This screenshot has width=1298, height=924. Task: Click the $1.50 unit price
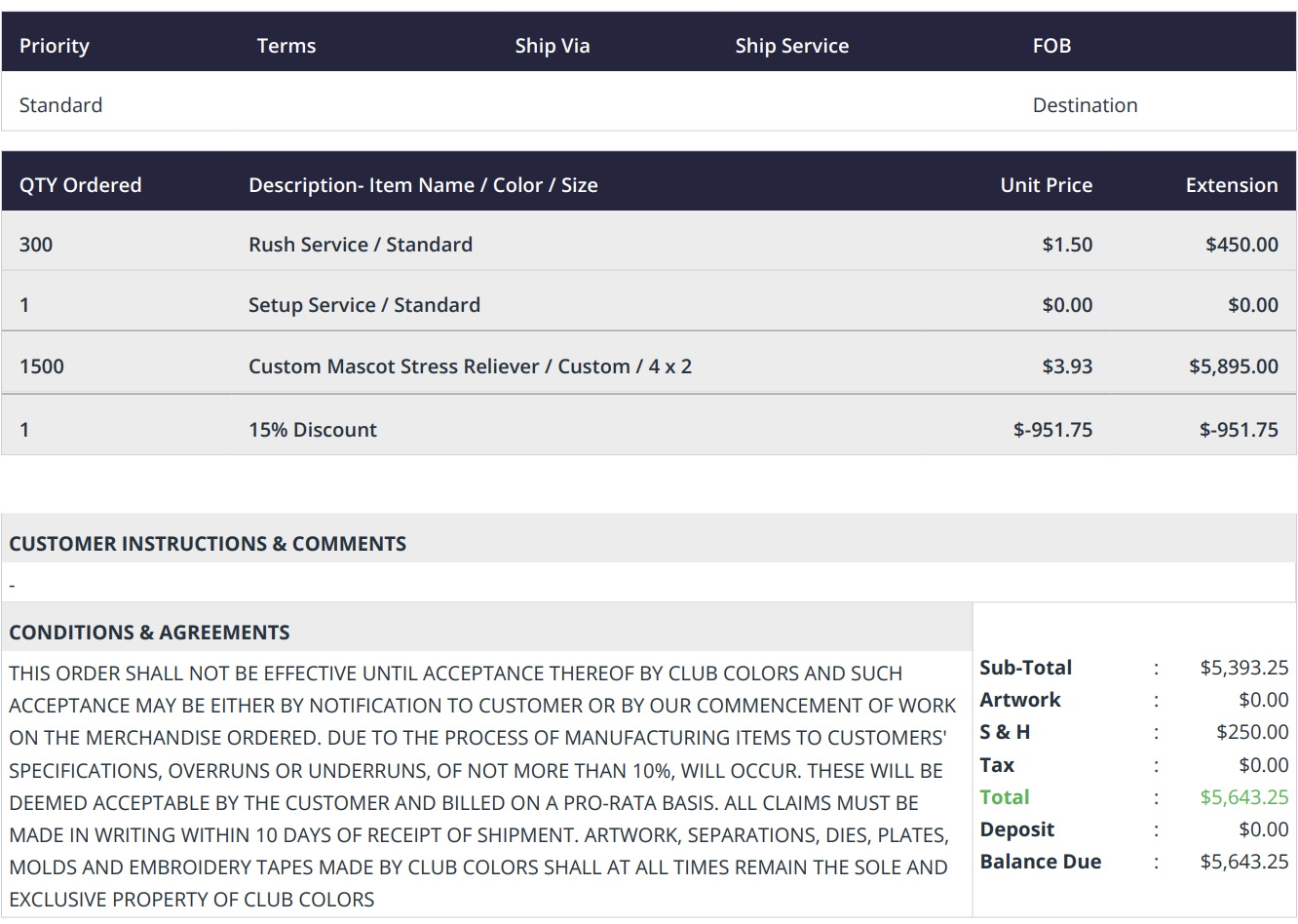point(1067,245)
